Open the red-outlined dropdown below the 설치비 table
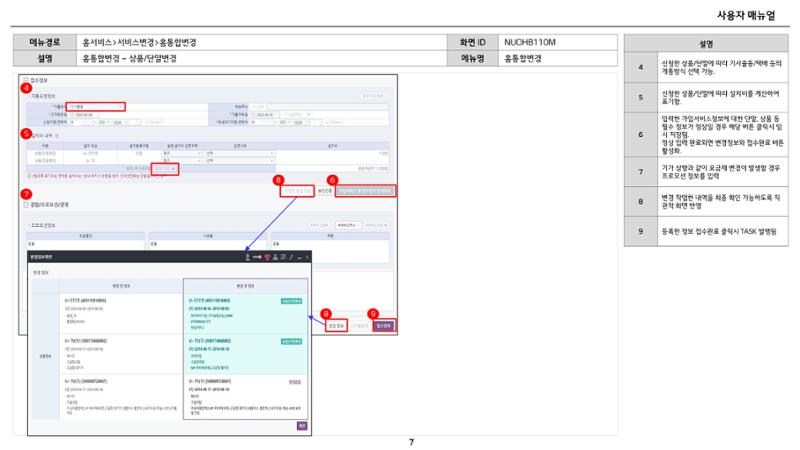 [x=165, y=168]
